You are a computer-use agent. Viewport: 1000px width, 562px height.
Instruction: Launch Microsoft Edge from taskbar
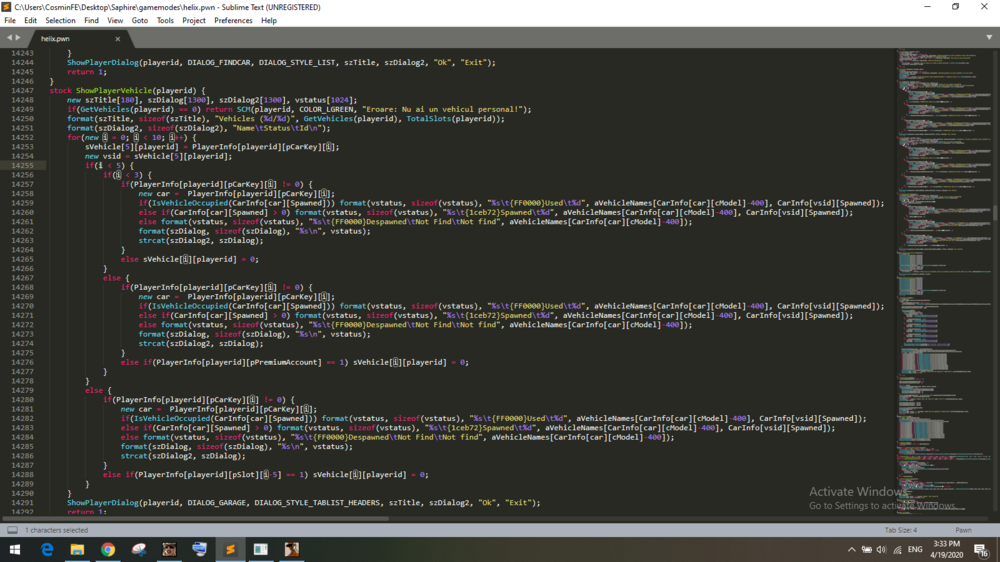pyautogui.click(x=47, y=549)
